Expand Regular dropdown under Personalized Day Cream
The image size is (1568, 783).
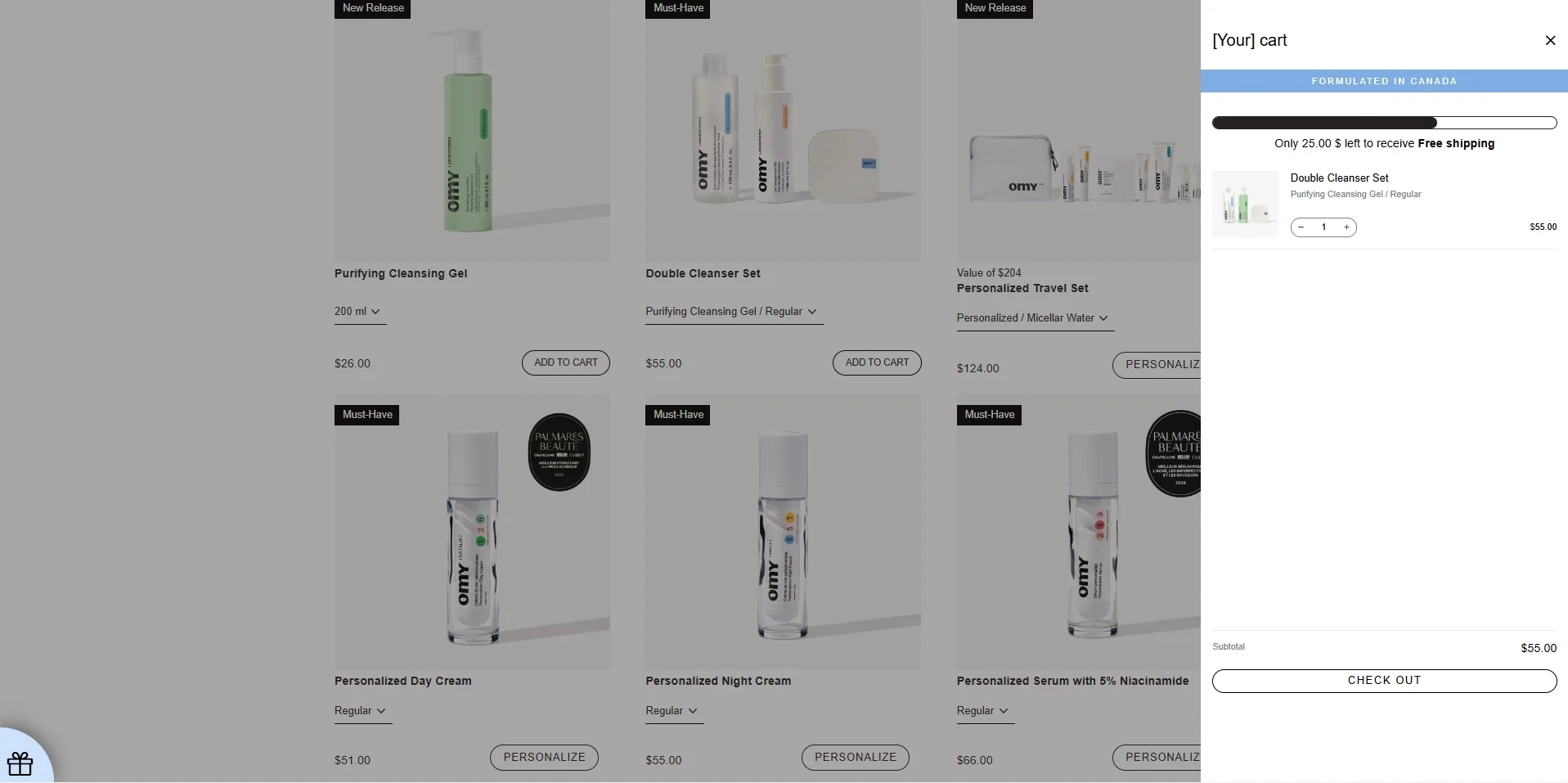(362, 711)
